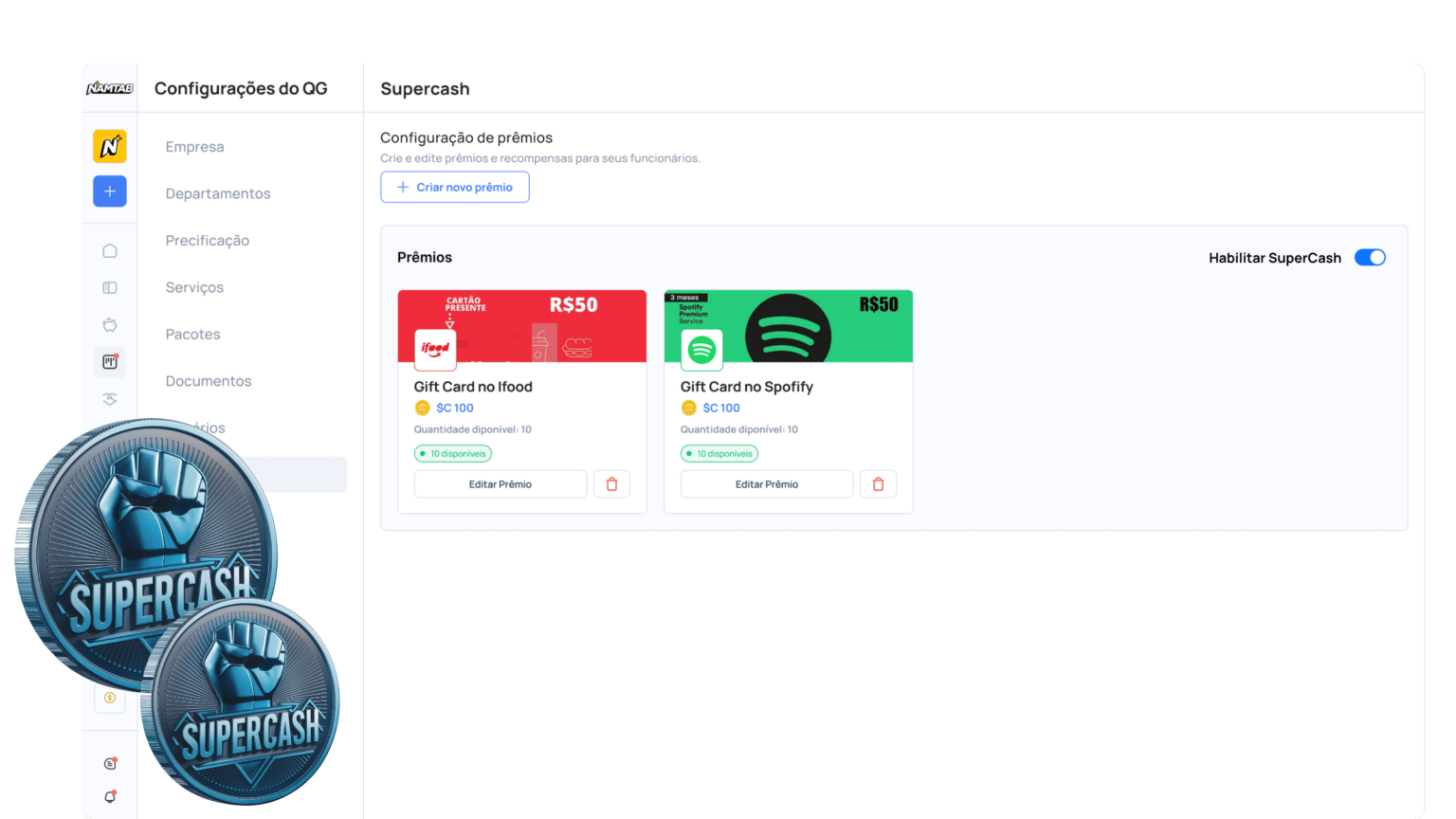
Task: Open the piggy bank icon in the sidebar
Action: coord(109,323)
